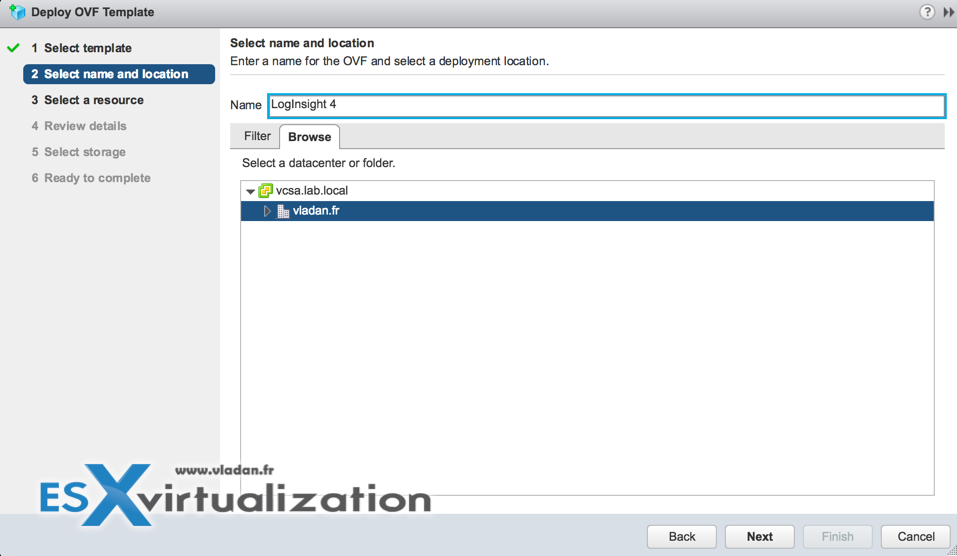Select the vcsa.lab.local tree item

[x=311, y=190]
